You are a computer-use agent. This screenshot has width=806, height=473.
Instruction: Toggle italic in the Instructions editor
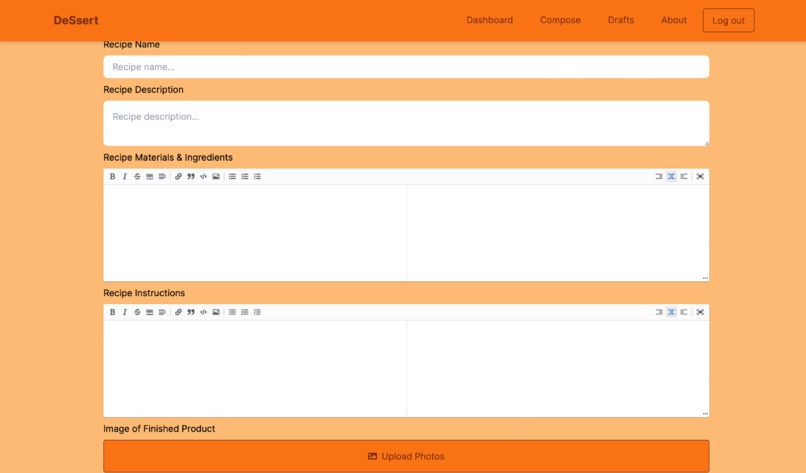(124, 312)
